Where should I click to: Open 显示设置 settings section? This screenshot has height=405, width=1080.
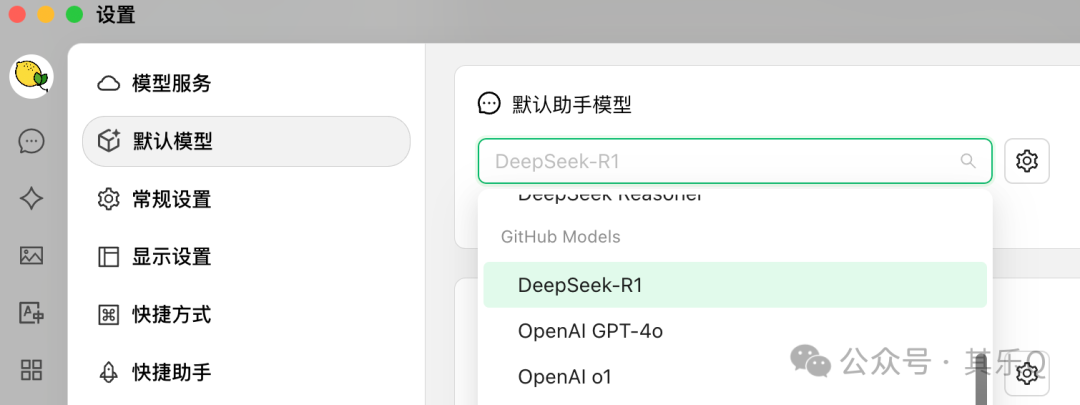click(x=171, y=257)
